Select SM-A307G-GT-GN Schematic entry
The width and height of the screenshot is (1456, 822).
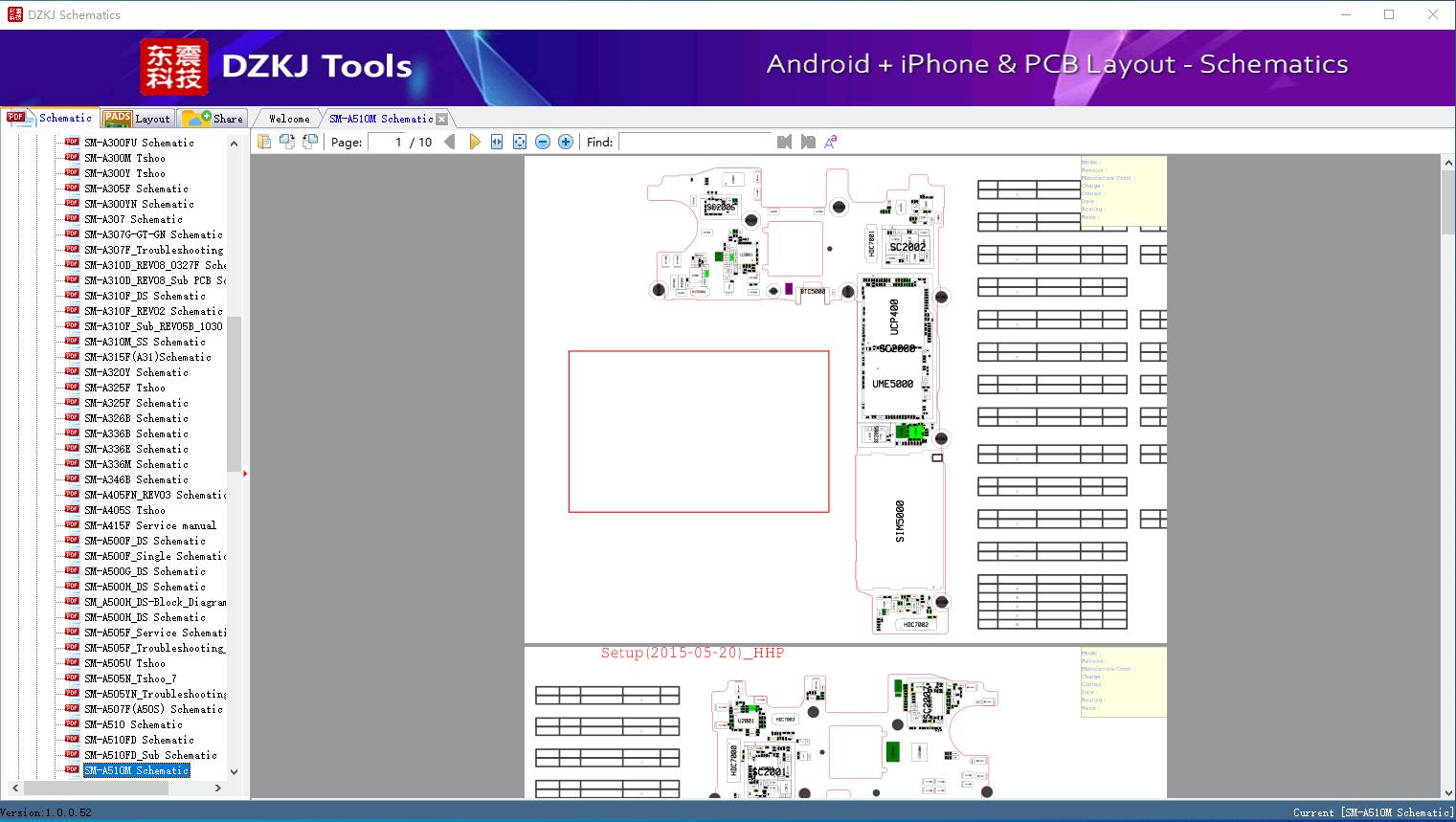click(153, 234)
